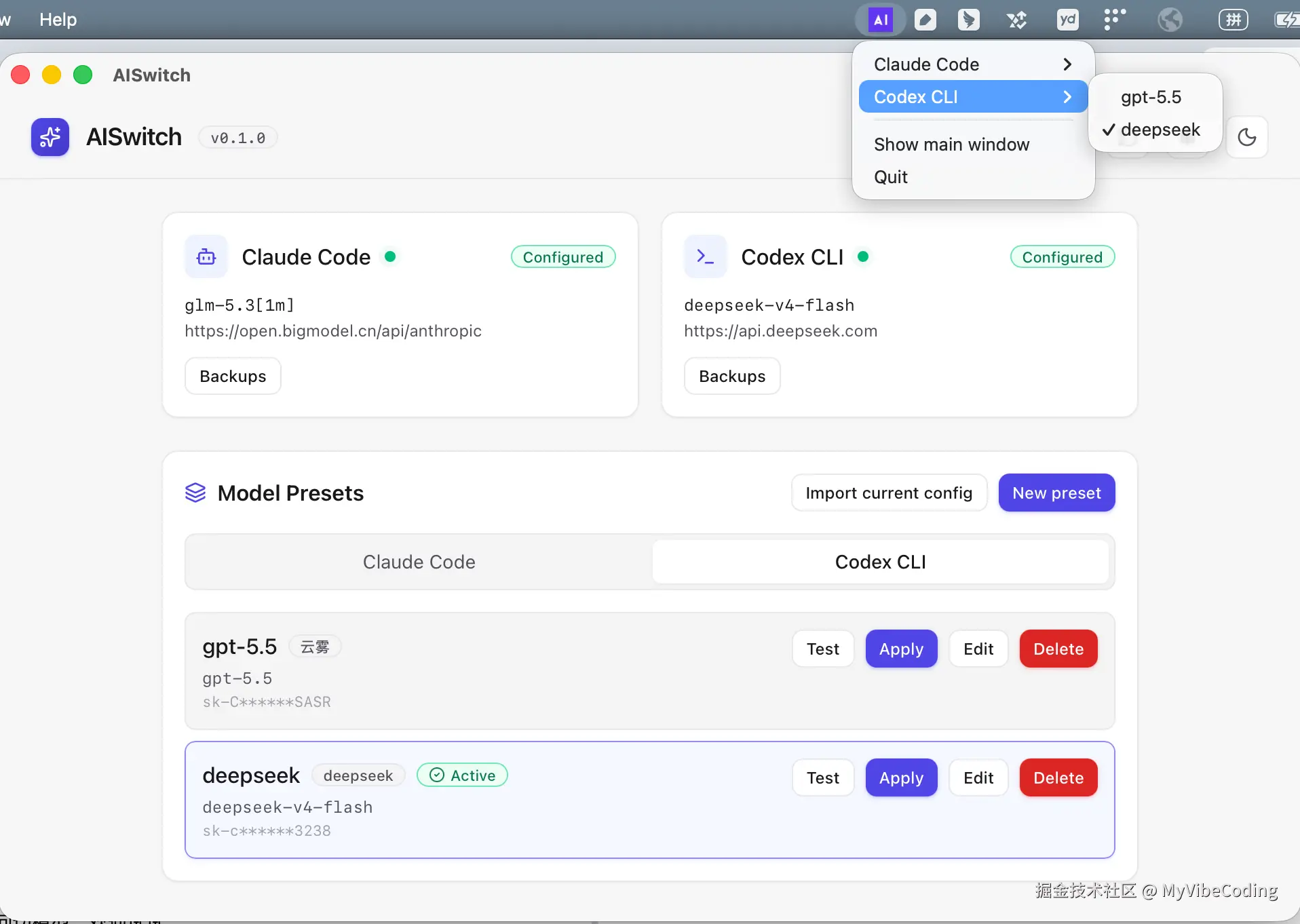Click the dots-grid menu bar icon

[x=1114, y=19]
